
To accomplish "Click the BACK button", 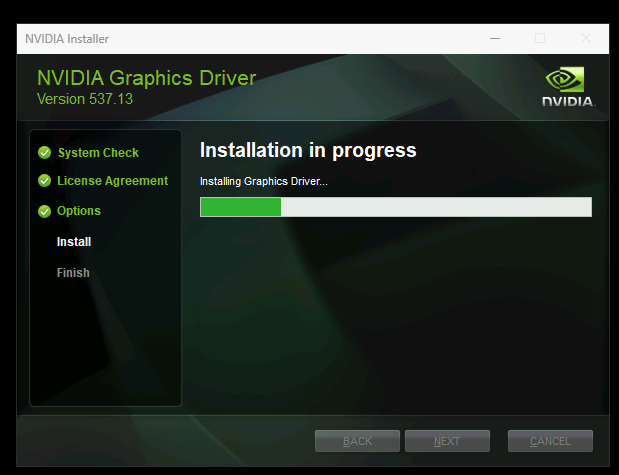I will pos(357,441).
